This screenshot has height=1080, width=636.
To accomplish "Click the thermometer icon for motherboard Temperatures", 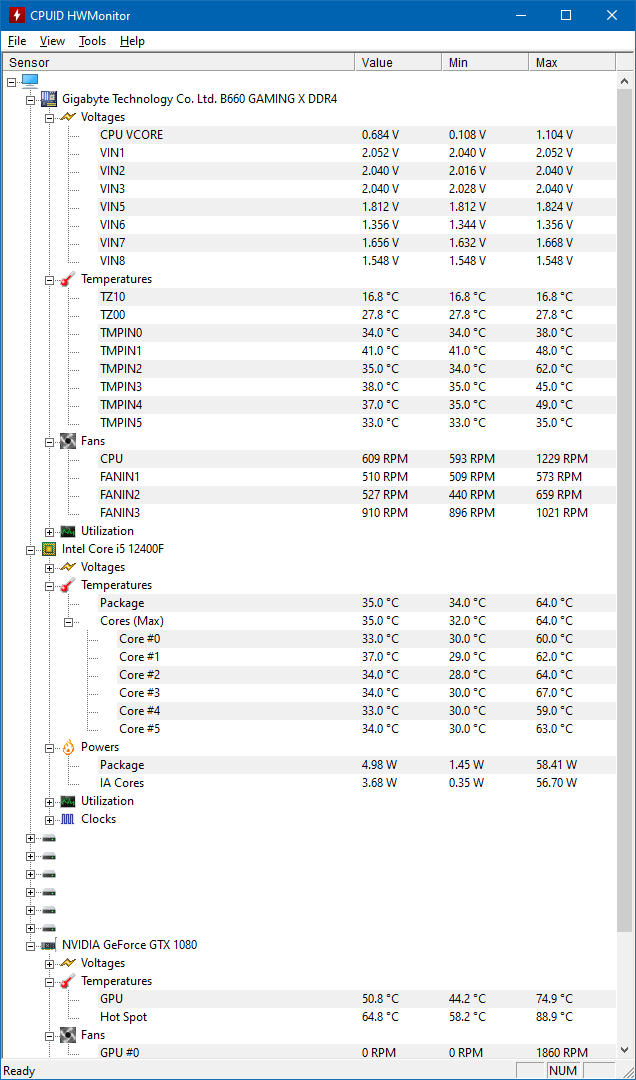I will [67, 279].
